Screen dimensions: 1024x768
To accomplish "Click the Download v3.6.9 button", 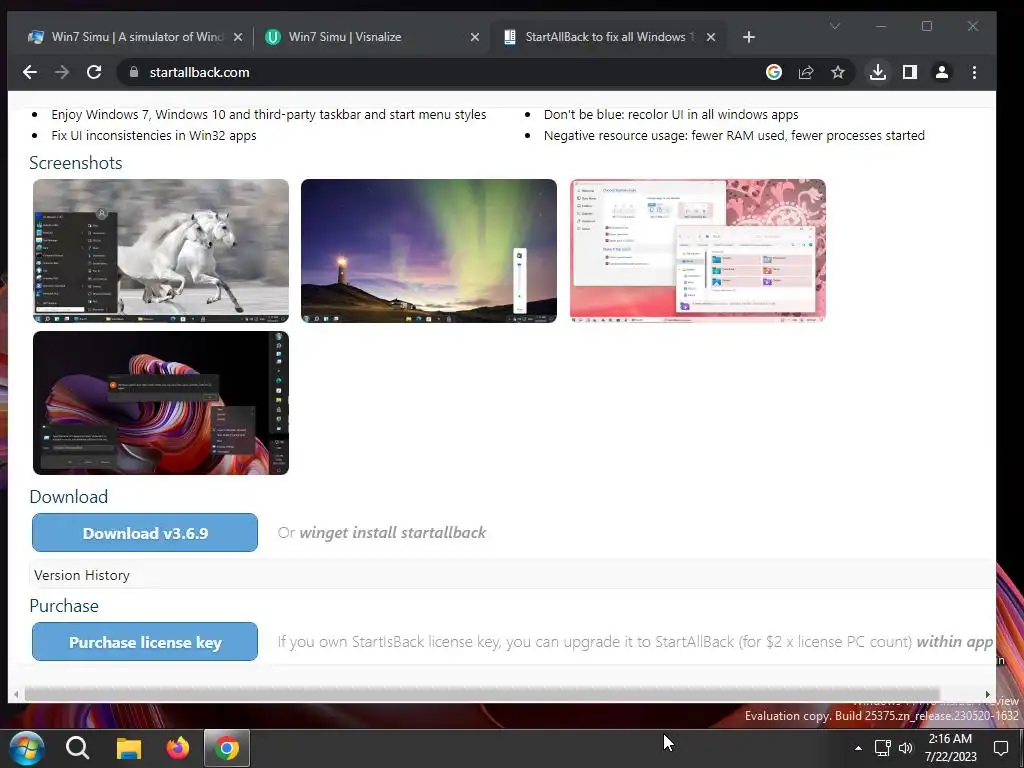I will (145, 533).
